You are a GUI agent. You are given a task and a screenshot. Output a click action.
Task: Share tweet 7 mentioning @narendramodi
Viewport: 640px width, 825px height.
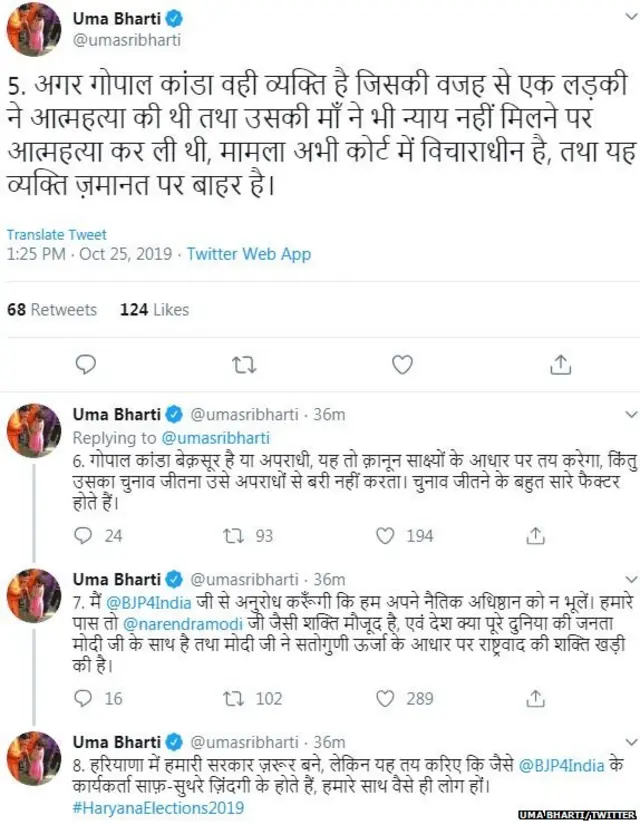535,699
